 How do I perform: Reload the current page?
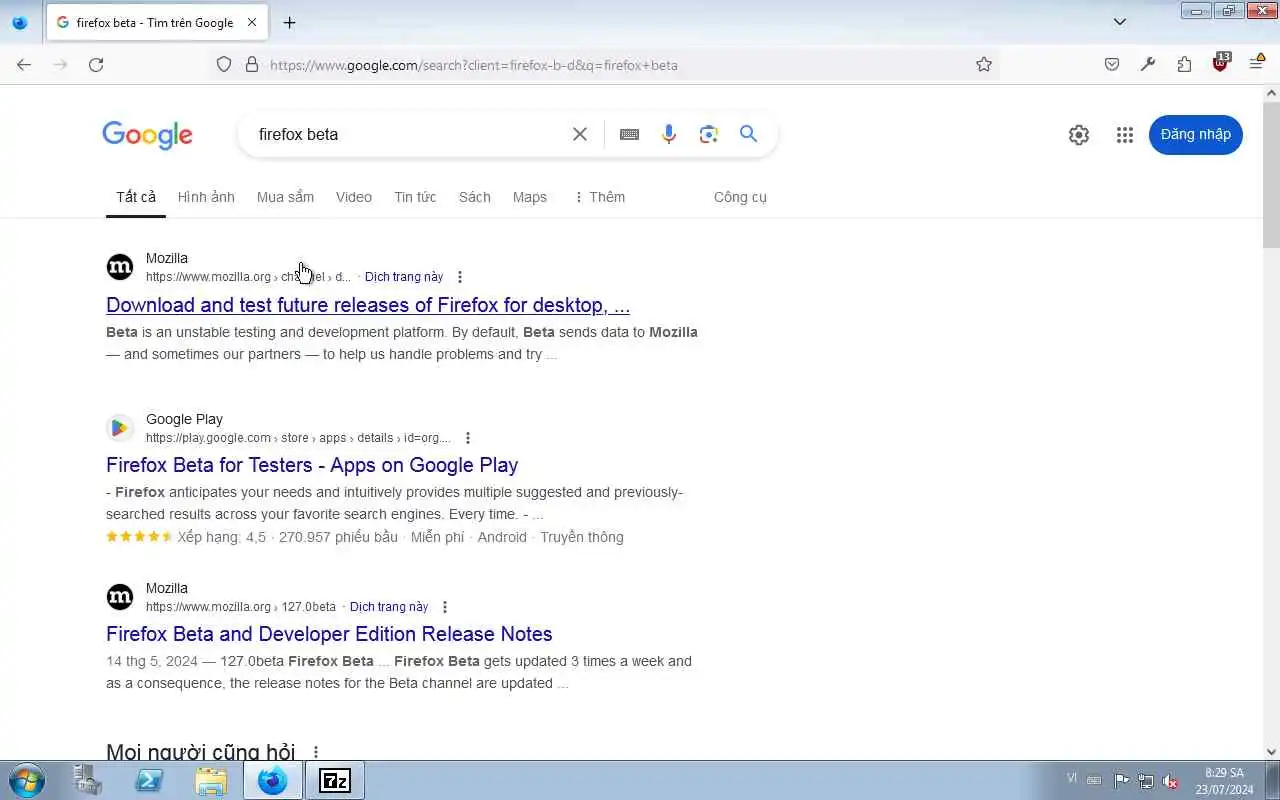point(96,65)
